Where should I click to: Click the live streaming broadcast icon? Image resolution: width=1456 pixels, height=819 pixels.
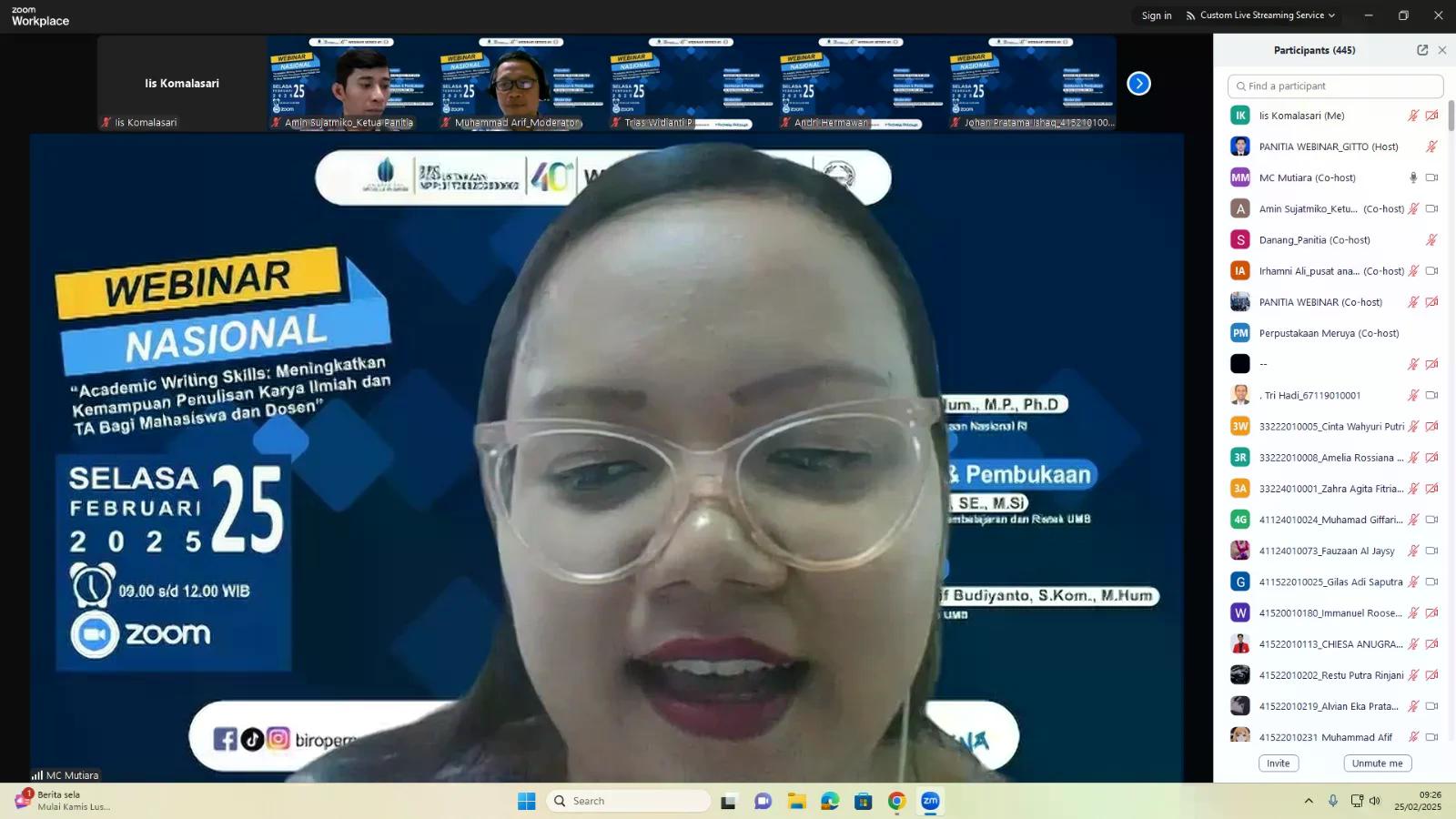1190,15
